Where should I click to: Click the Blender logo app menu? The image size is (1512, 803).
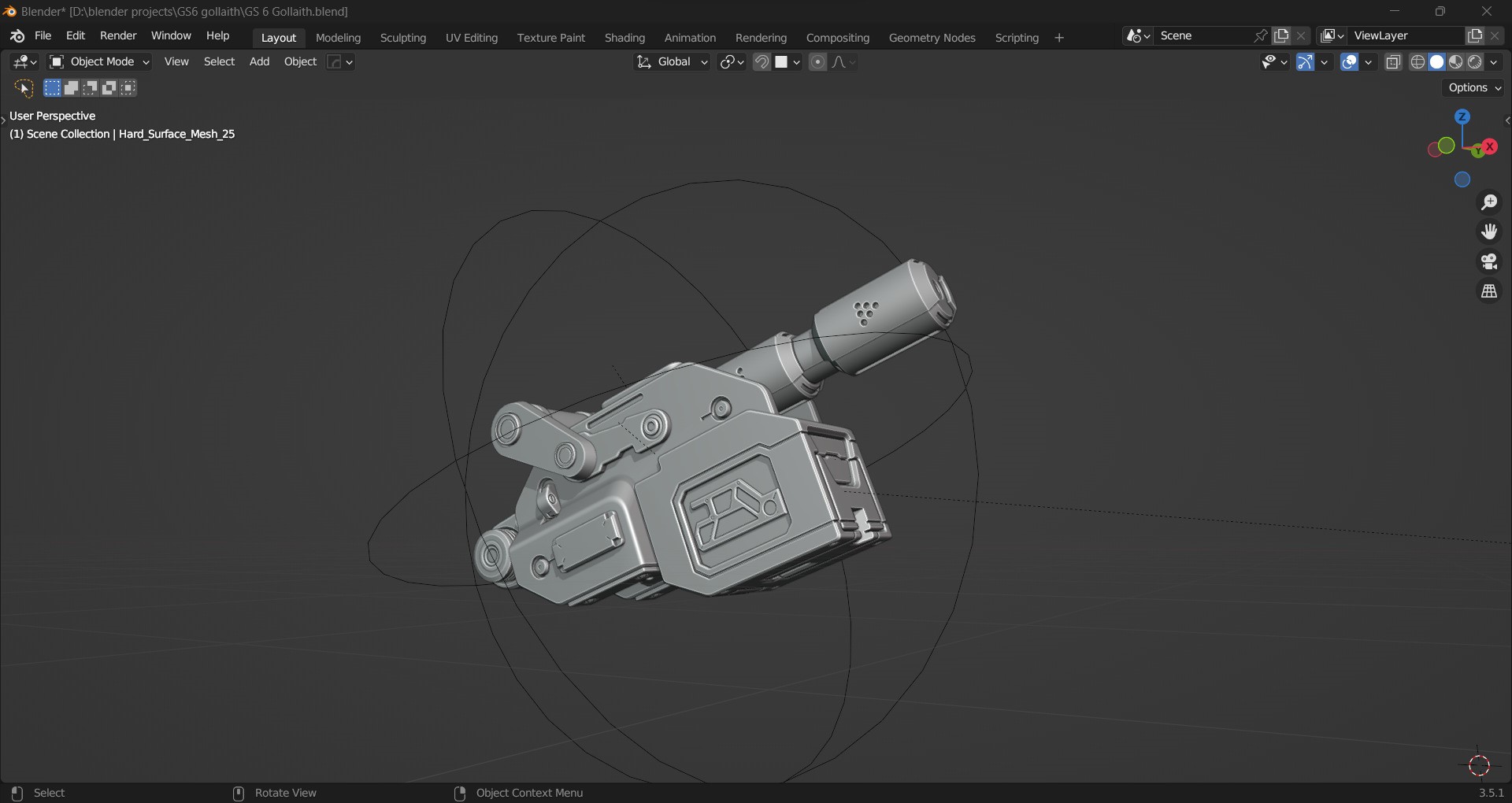pos(17,36)
